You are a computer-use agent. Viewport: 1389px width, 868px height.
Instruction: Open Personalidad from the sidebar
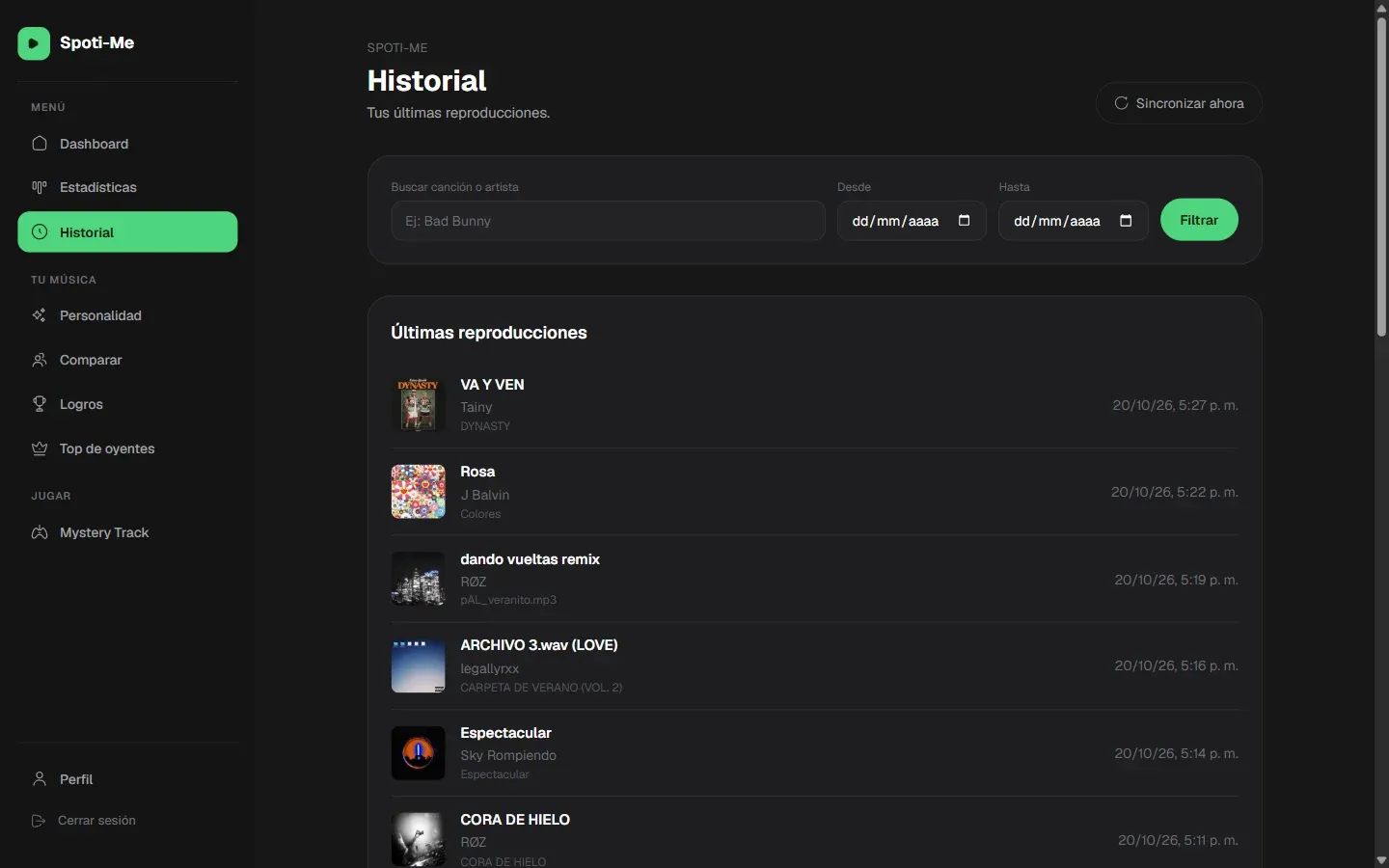pos(127,315)
